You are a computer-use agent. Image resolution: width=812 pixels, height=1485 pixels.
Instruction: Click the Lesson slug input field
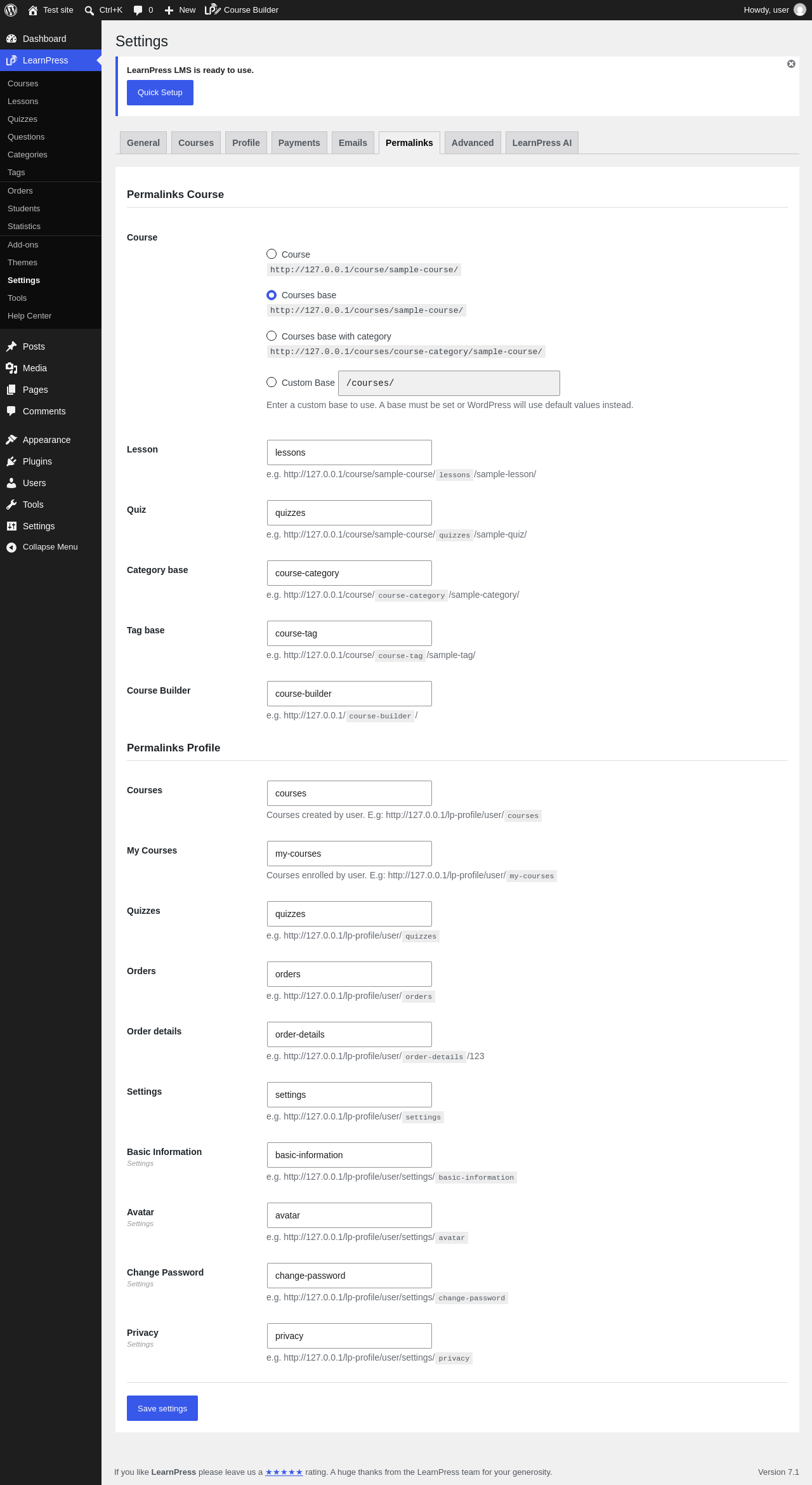coord(350,452)
